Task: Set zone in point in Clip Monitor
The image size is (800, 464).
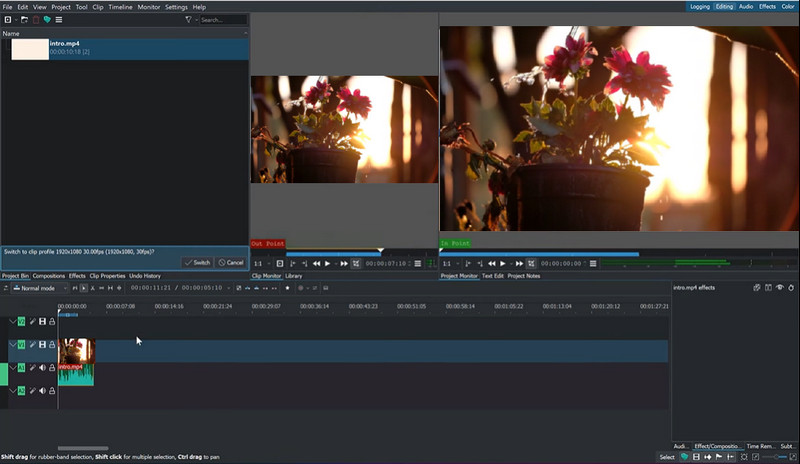Action: pos(293,263)
